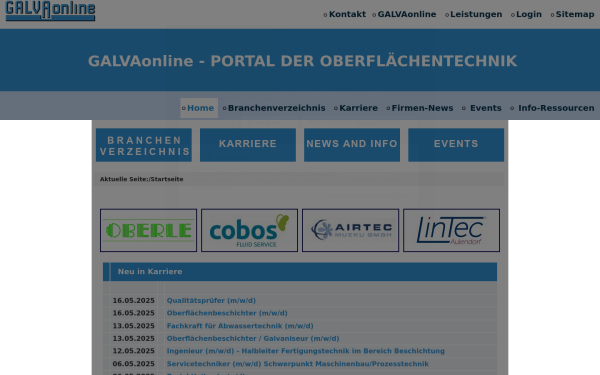Screen dimensions: 600x375
Task: Open the OBERLE sponsor logo
Action: click(x=148, y=230)
